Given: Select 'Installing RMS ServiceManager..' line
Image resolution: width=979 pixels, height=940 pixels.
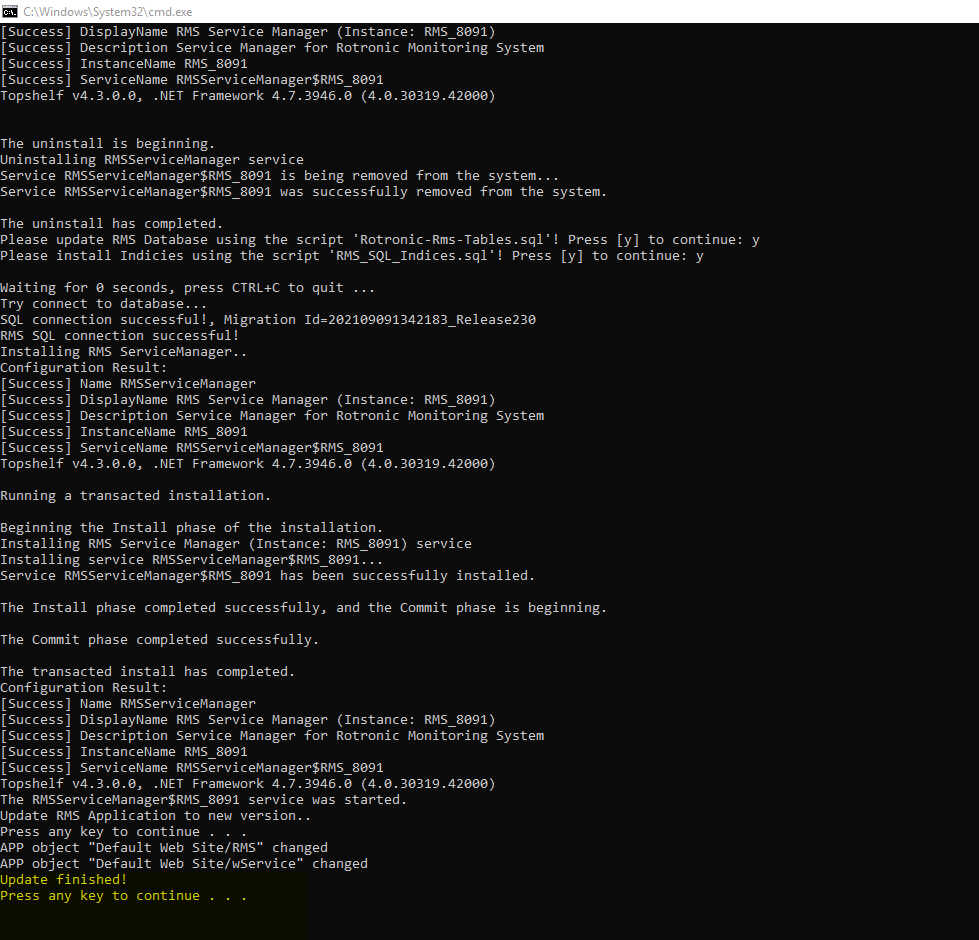Looking at the screenshot, I should tap(124, 352).
